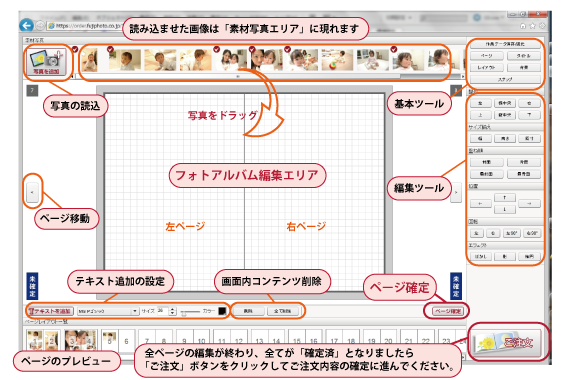Image resolution: width=570 pixels, height=380 pixels.
Task: Click the 両方 both-size button
Action: [x=529, y=139]
